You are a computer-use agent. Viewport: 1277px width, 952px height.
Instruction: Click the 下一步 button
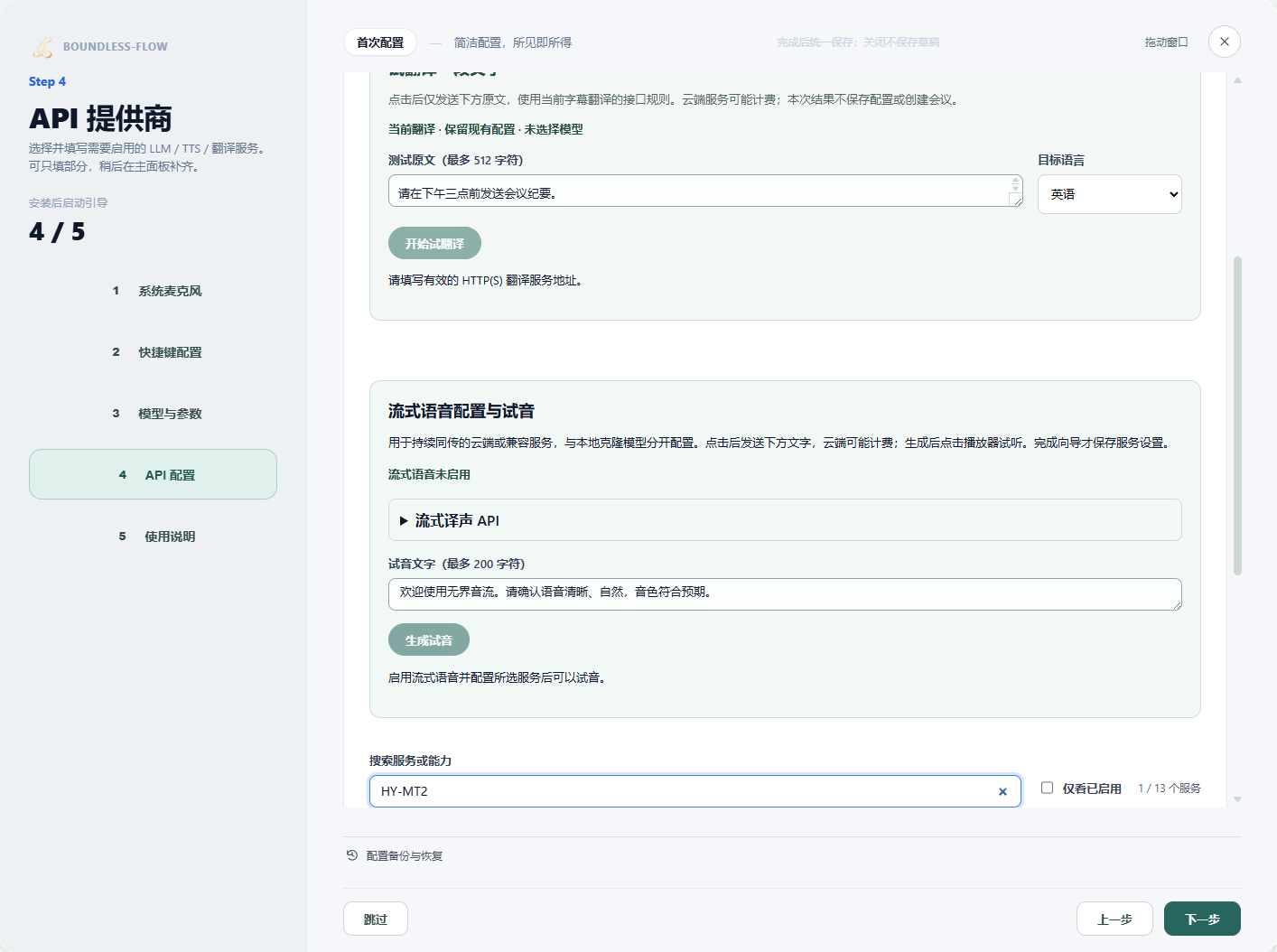tap(1202, 919)
